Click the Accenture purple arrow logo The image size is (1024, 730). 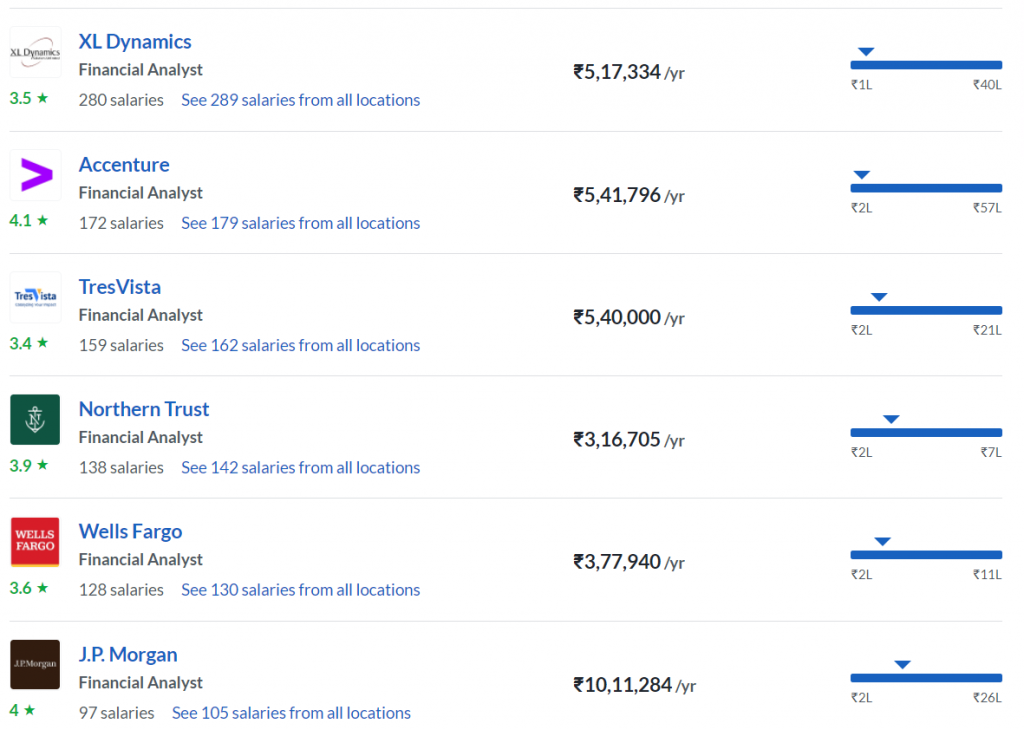coord(35,175)
